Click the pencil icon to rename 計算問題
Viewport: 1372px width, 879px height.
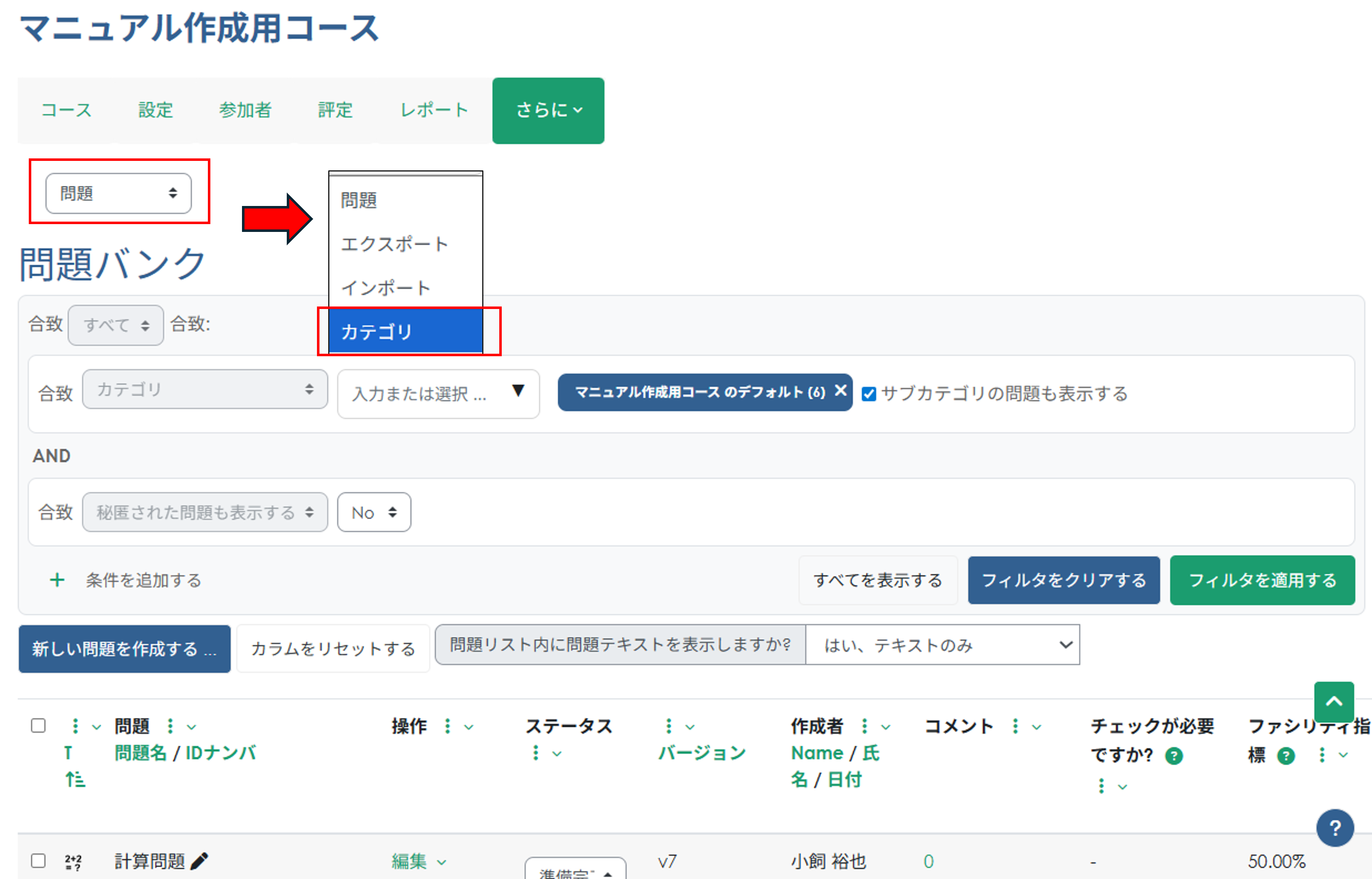click(x=200, y=860)
